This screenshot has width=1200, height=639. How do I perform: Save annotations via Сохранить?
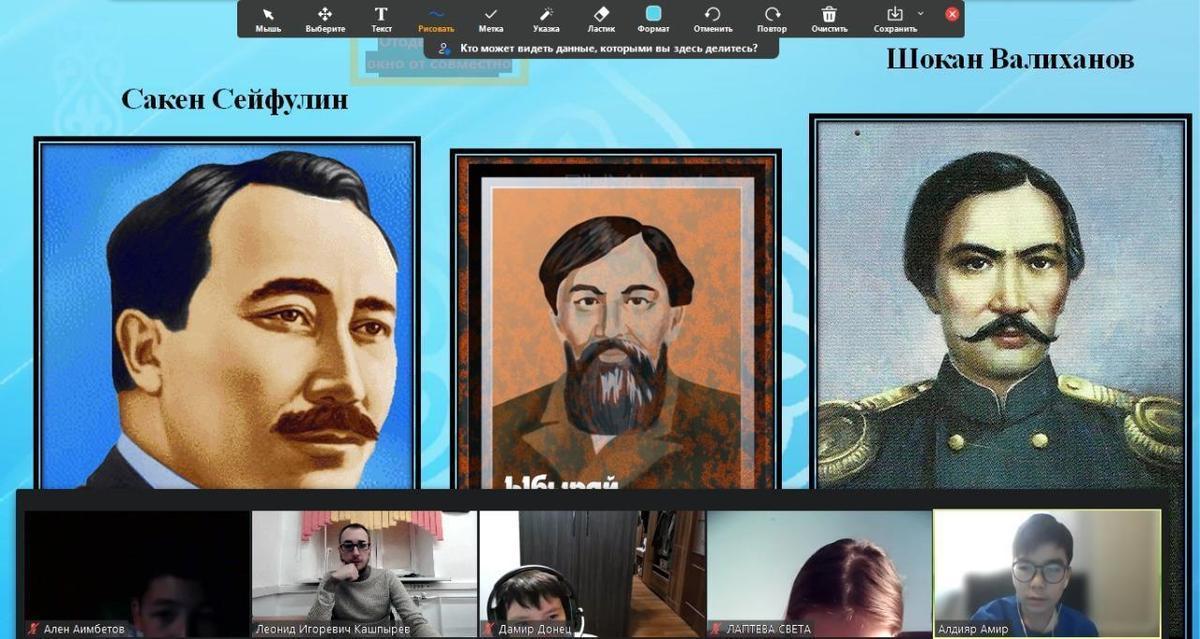[x=893, y=17]
